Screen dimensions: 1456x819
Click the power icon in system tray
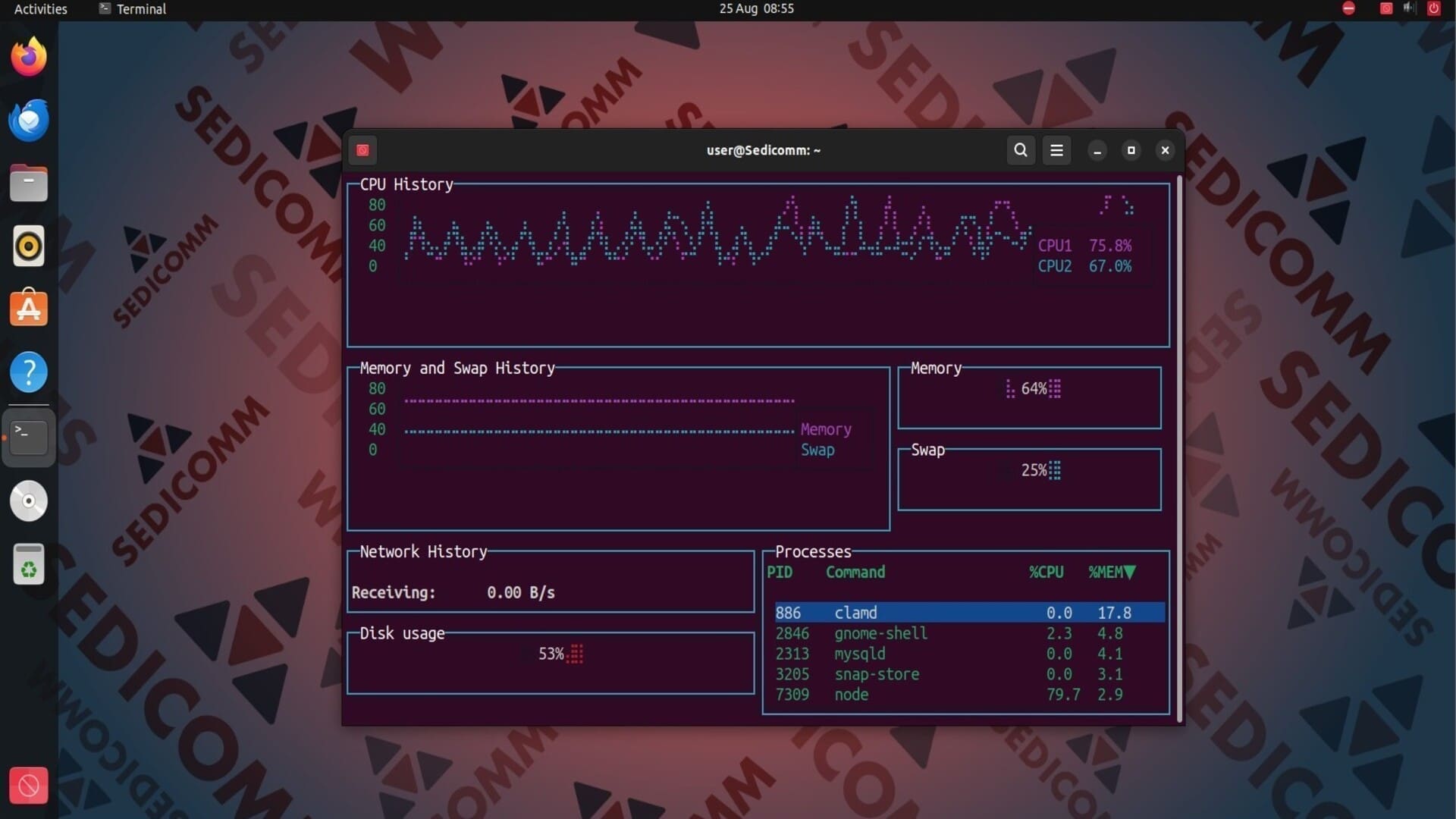click(1433, 9)
